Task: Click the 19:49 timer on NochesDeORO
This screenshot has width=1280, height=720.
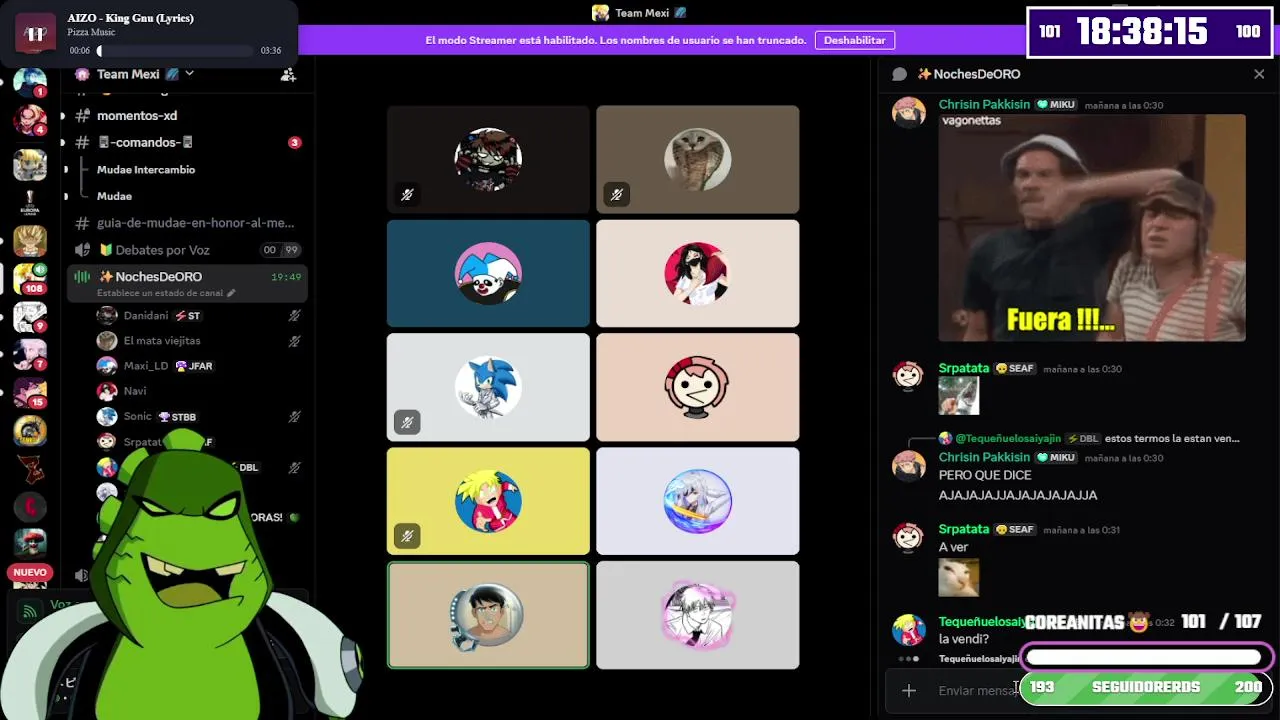Action: click(286, 277)
